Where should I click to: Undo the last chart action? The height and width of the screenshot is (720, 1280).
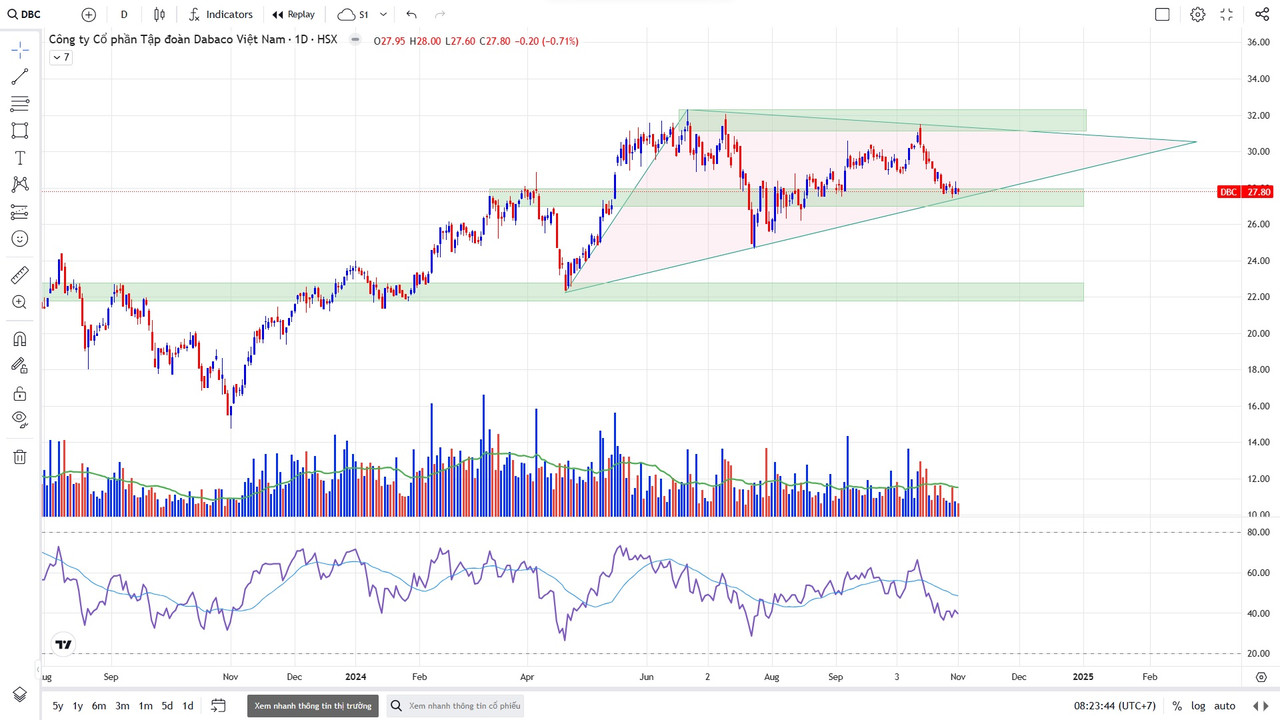point(411,14)
